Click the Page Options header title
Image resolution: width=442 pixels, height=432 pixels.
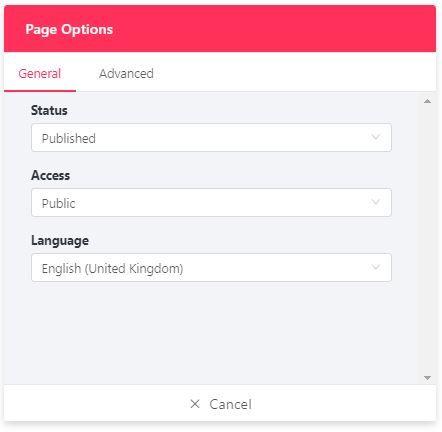69,29
